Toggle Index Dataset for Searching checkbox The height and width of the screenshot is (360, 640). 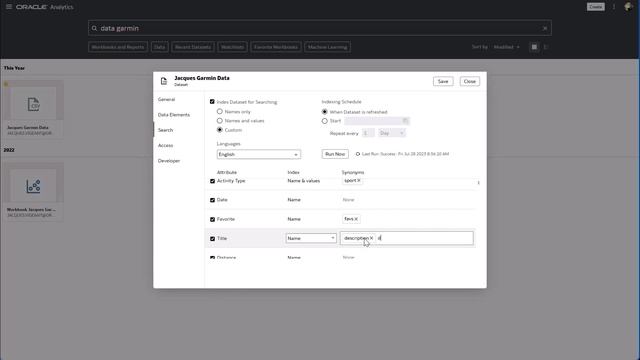pyautogui.click(x=212, y=102)
